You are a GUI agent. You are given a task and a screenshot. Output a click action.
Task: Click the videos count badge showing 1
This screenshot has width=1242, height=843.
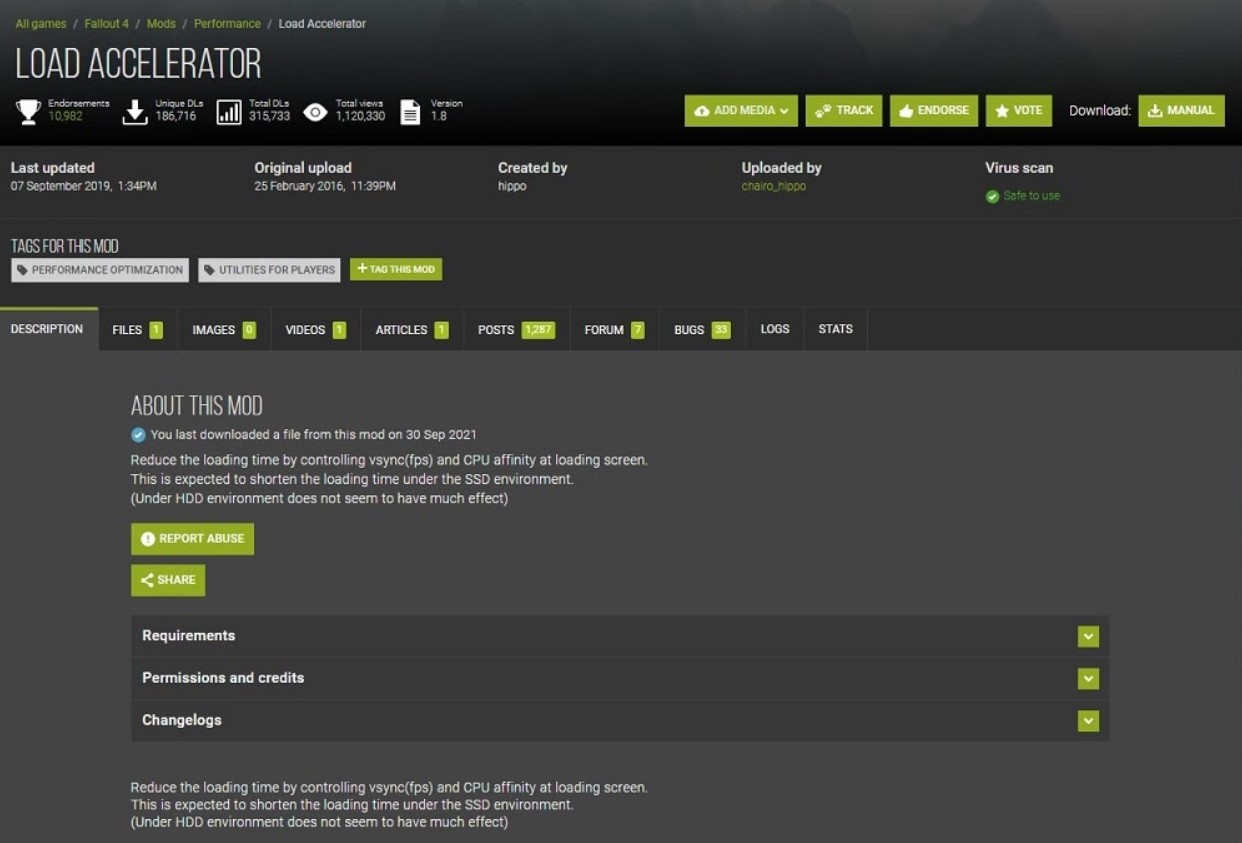[x=340, y=330]
